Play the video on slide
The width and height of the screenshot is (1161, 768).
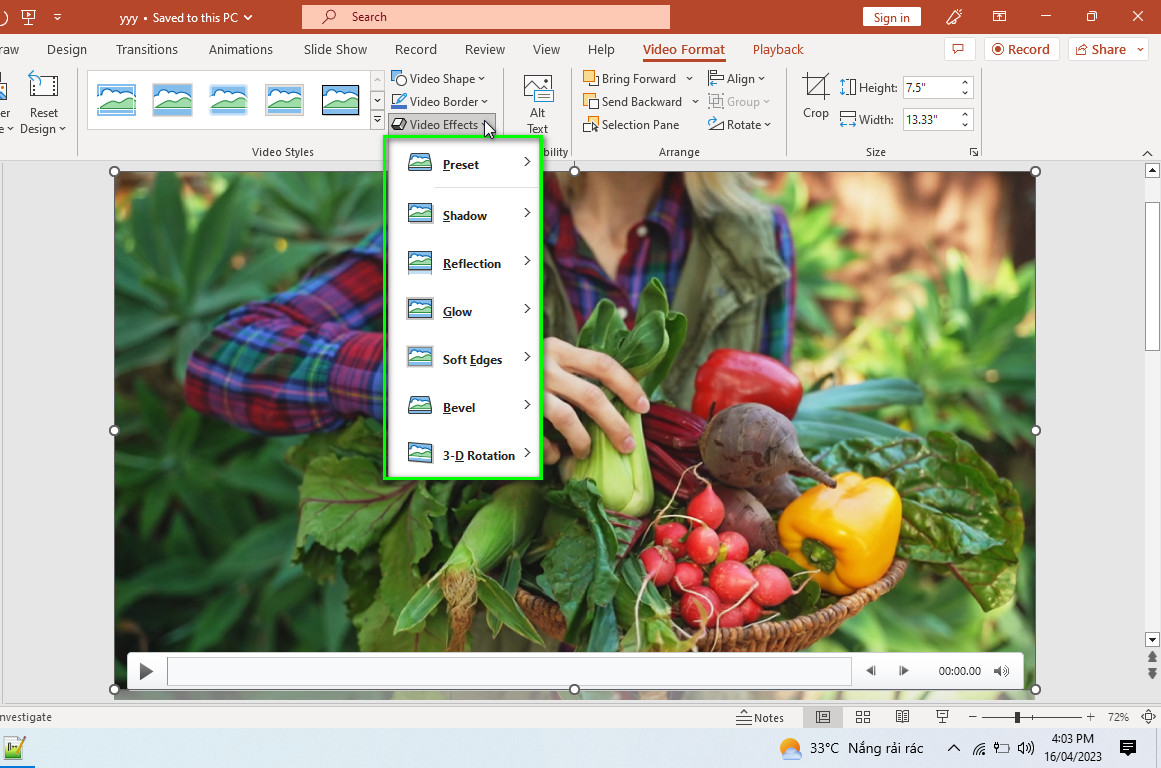[146, 671]
